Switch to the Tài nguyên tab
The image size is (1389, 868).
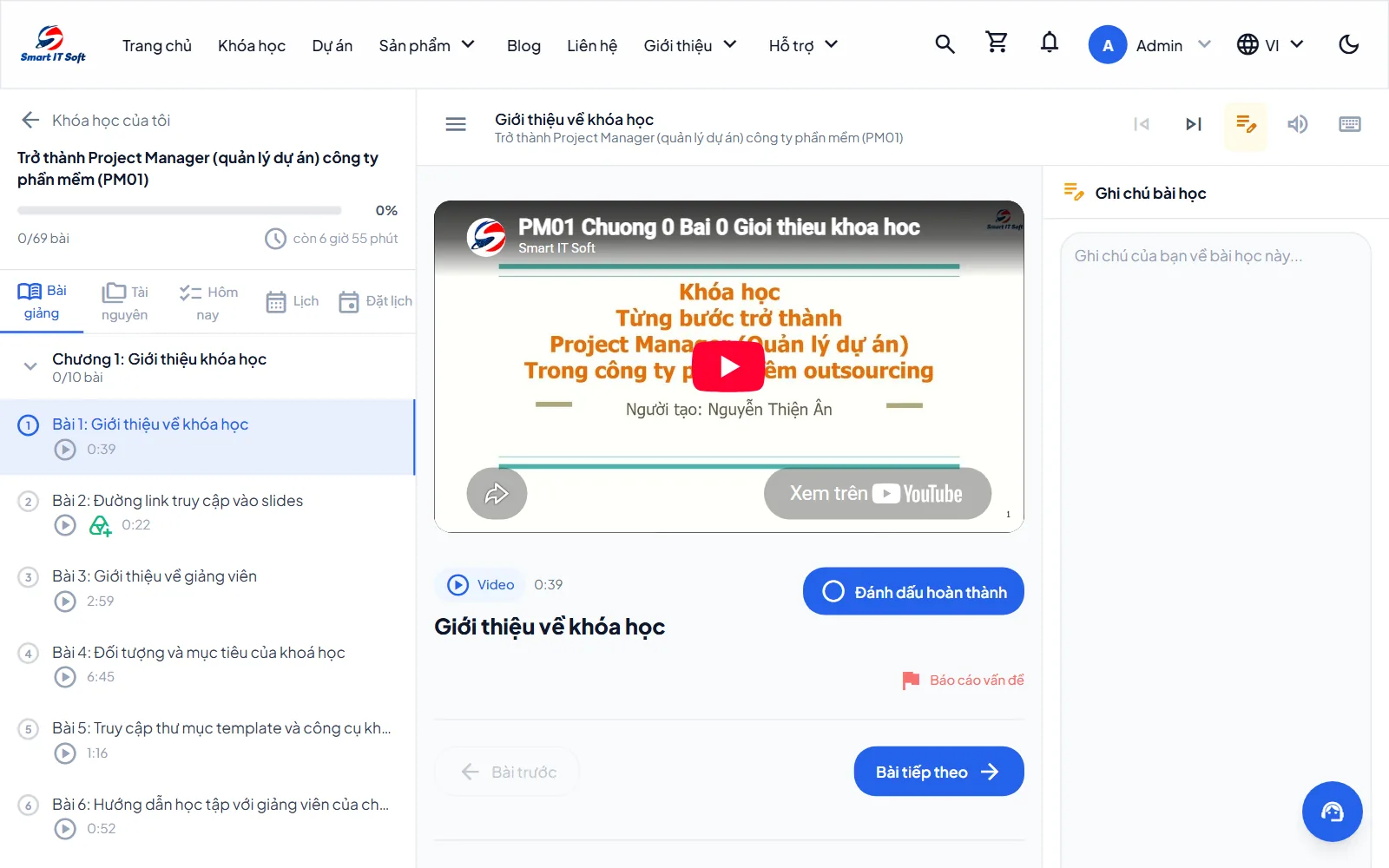(124, 303)
